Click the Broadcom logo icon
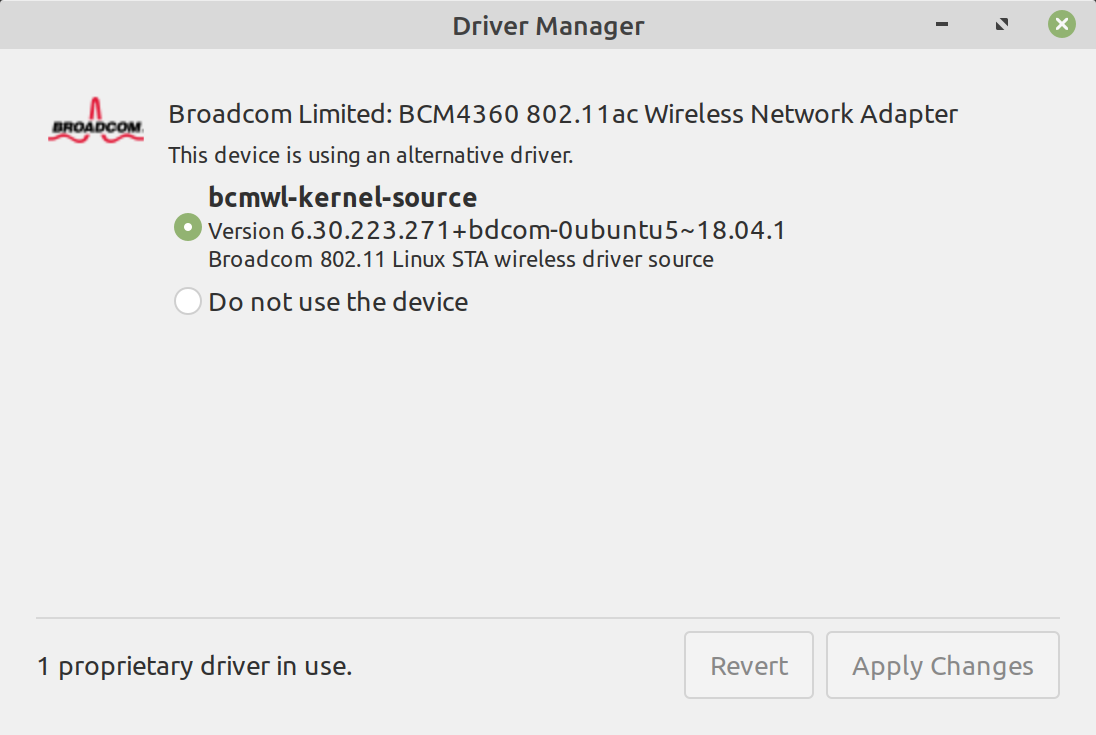The height and width of the screenshot is (735, 1096). pyautogui.click(x=96, y=121)
